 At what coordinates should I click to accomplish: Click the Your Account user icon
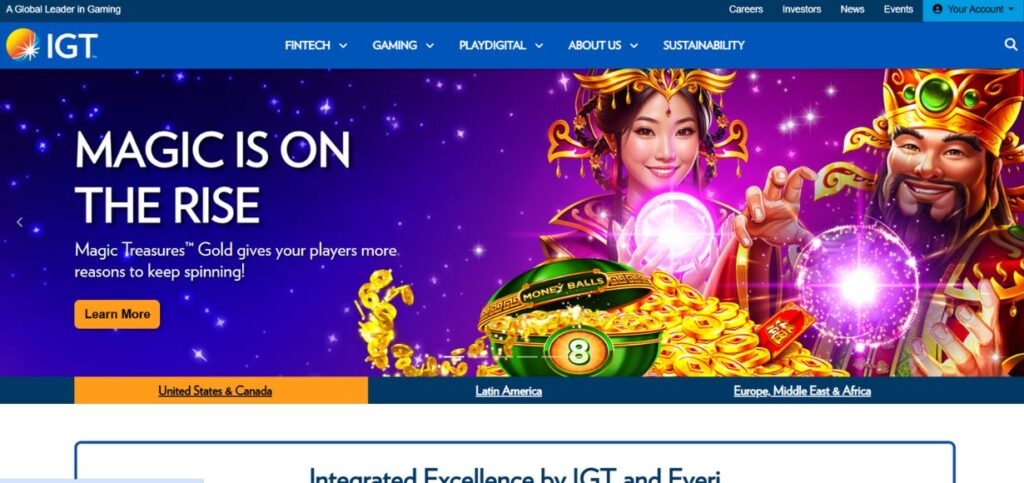pos(937,9)
